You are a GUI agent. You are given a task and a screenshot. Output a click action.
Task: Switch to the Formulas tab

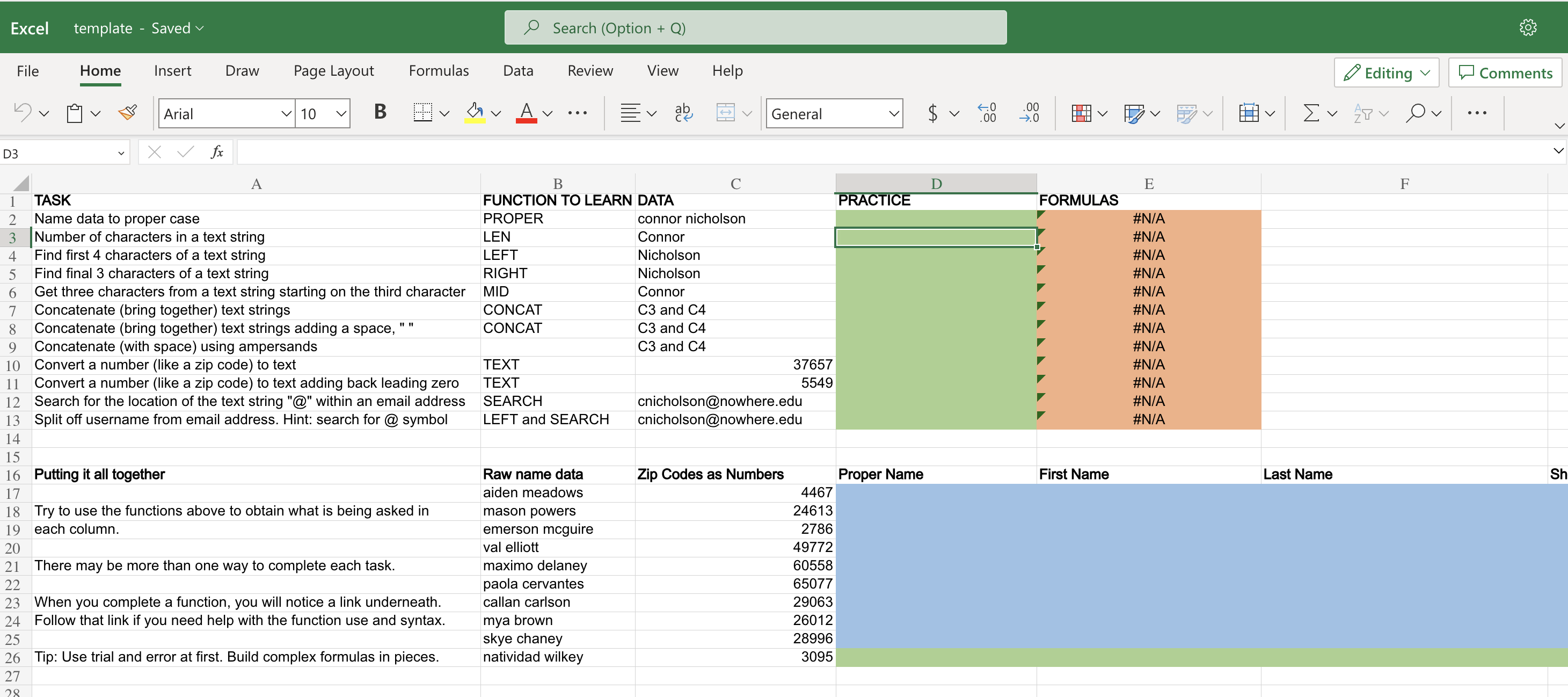point(438,71)
